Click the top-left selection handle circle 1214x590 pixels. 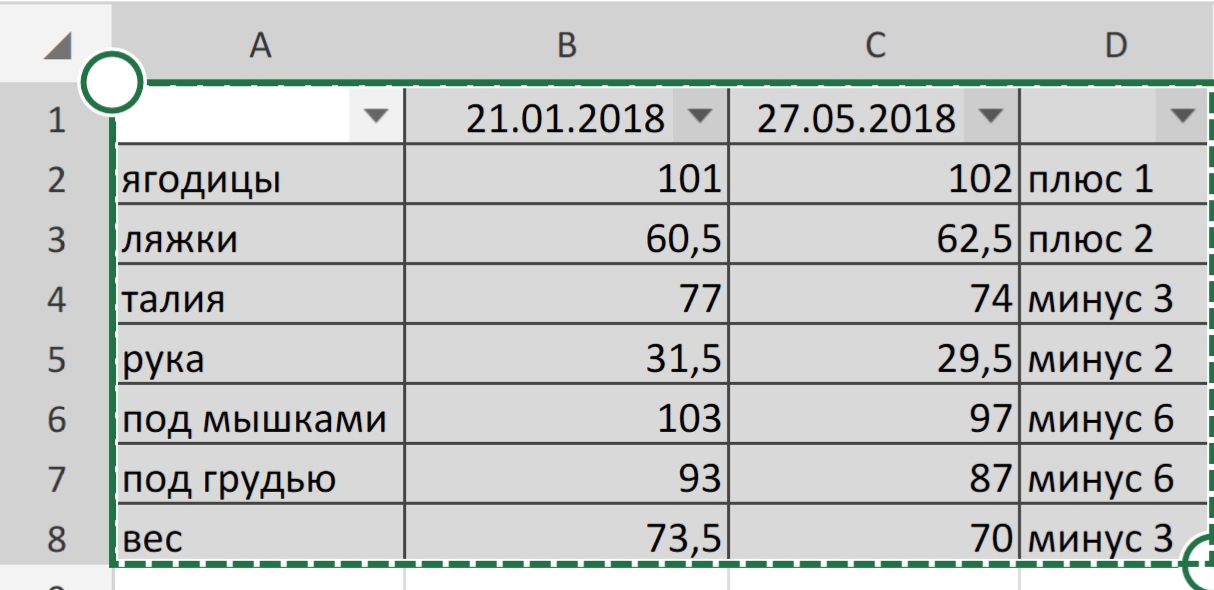click(111, 82)
